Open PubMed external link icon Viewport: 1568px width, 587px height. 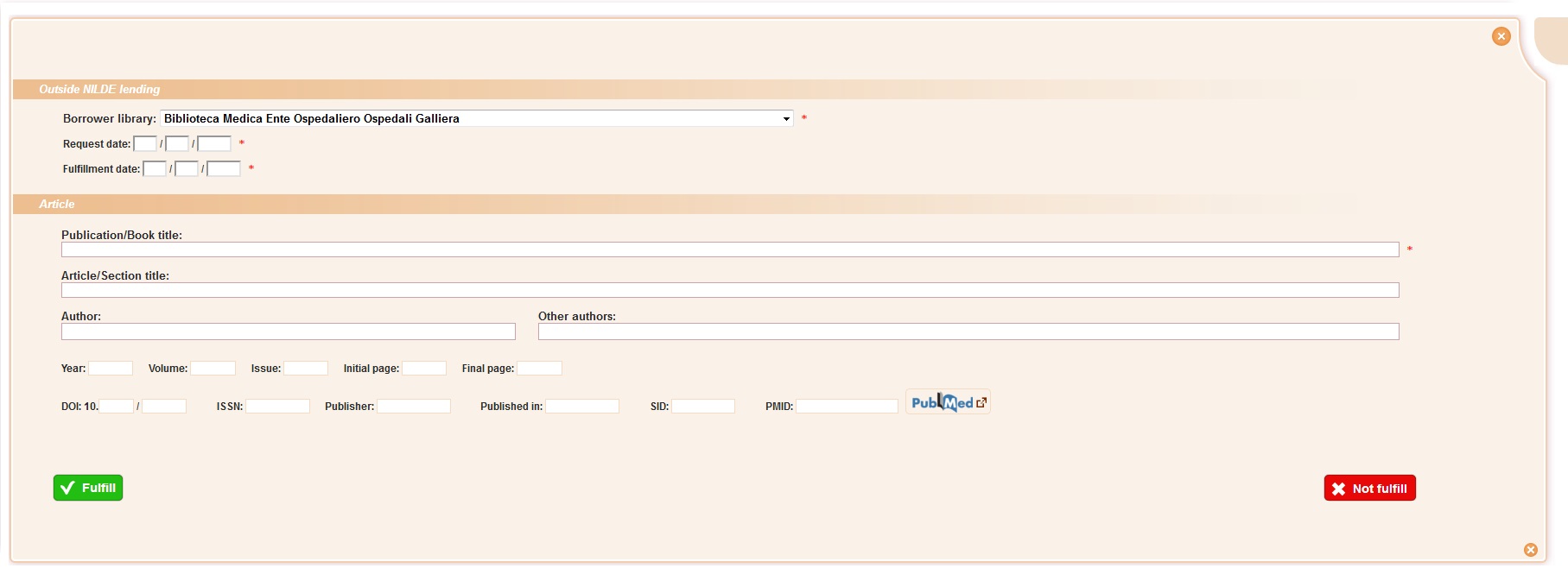point(948,402)
